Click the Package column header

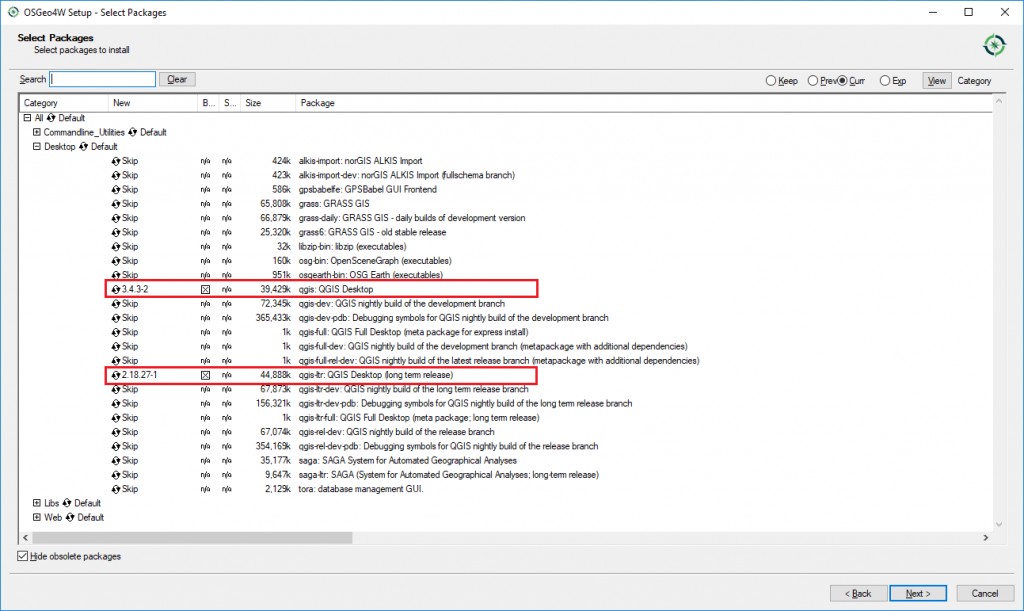click(x=644, y=103)
